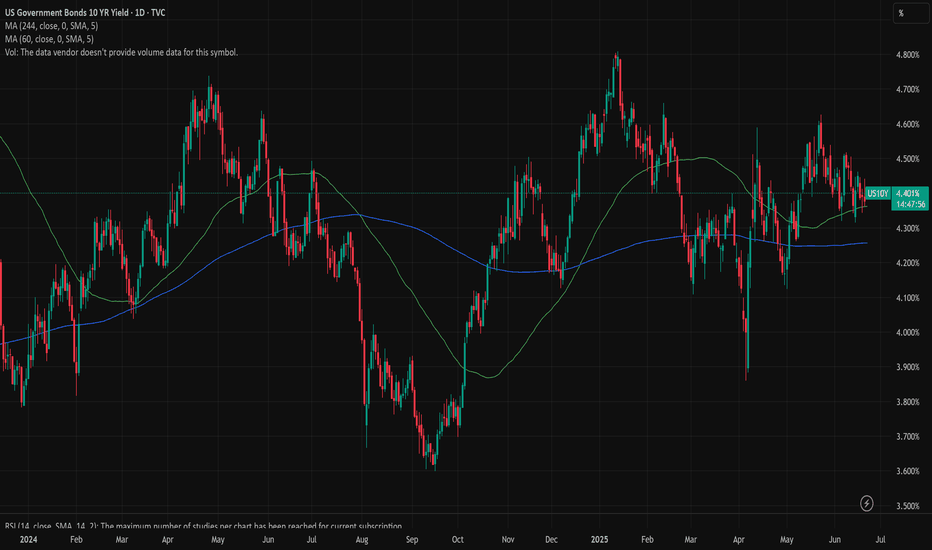Click the Oct time axis label
This screenshot has height=550, width=932.
coord(457,539)
